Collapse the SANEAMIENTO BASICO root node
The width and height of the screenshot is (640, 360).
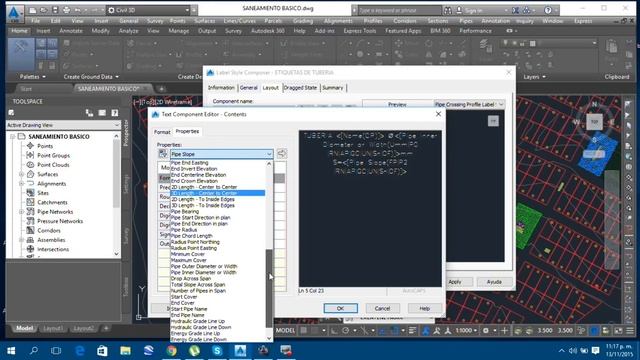point(12,136)
